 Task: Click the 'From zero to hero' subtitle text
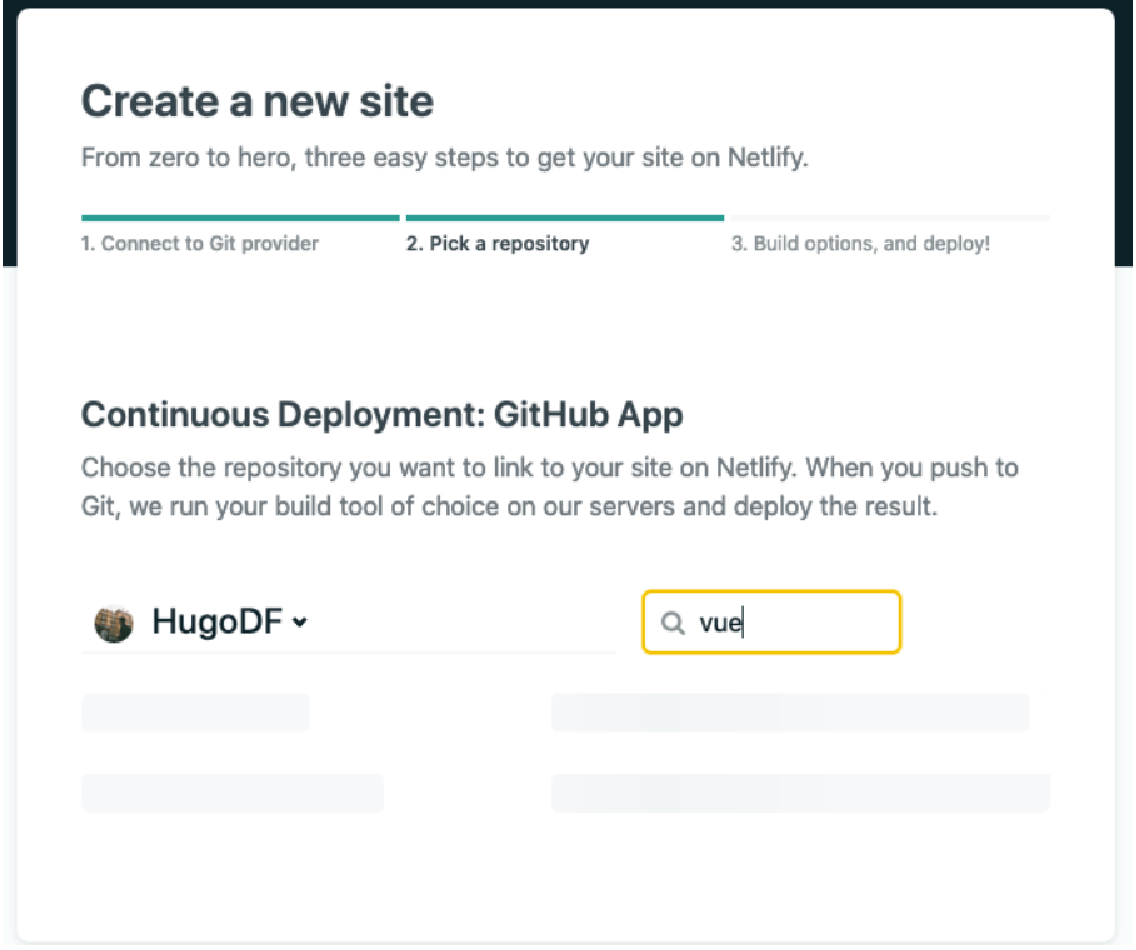445,157
